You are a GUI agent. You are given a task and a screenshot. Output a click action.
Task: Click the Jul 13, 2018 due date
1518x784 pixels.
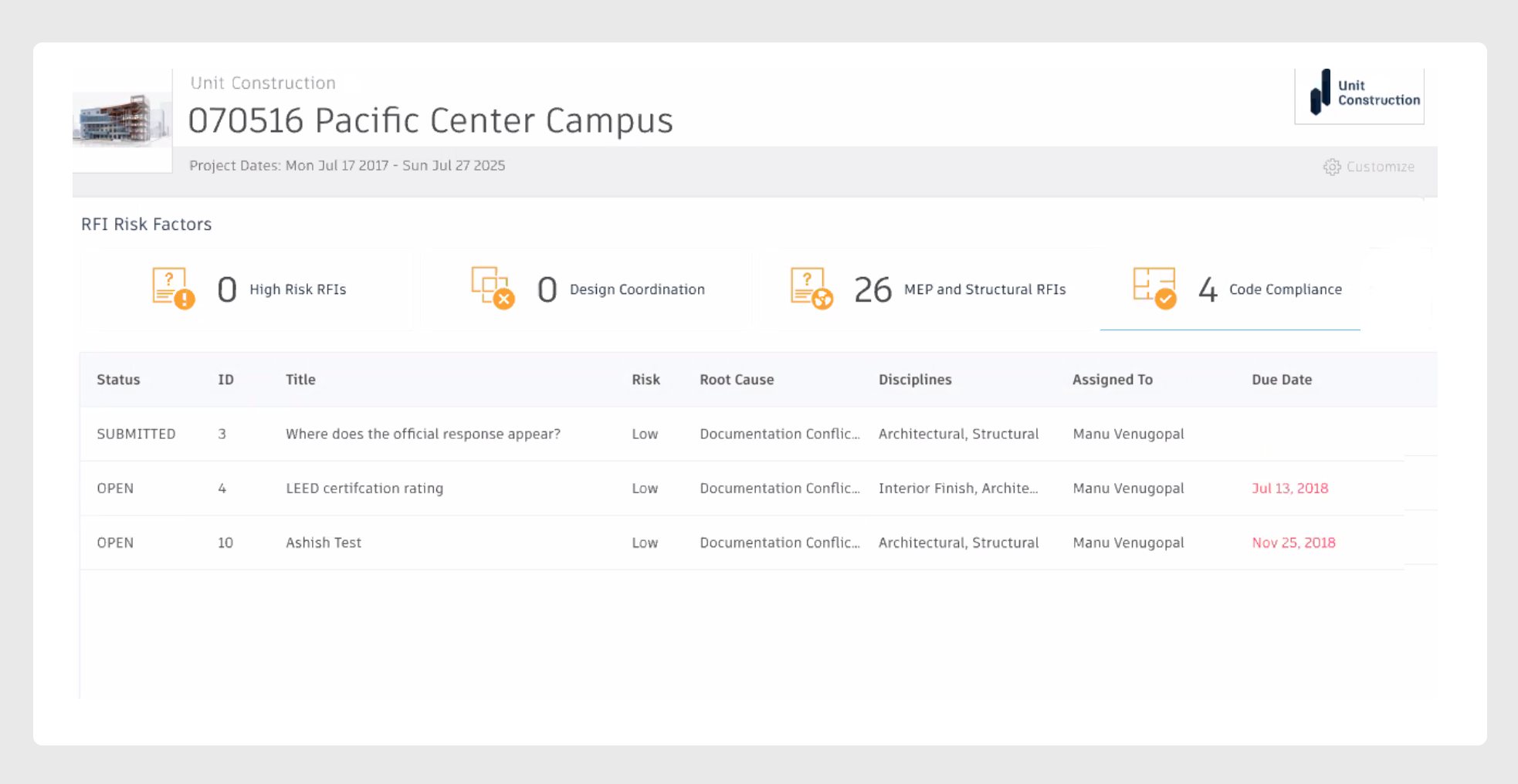(1289, 488)
